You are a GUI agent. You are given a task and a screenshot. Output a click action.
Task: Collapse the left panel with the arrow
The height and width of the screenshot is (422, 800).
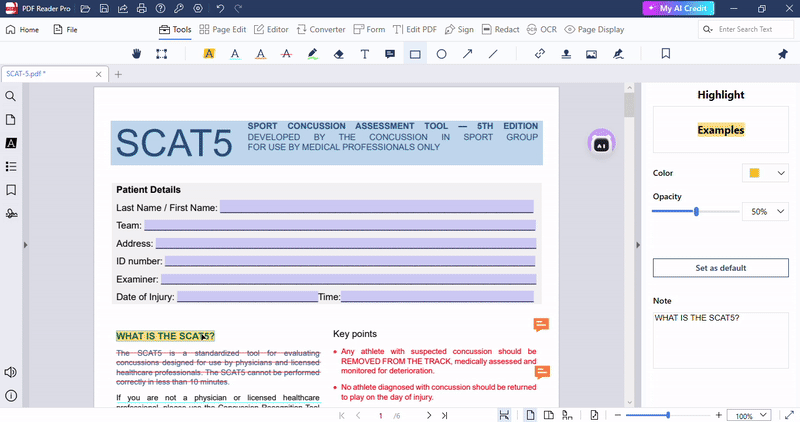(x=25, y=245)
